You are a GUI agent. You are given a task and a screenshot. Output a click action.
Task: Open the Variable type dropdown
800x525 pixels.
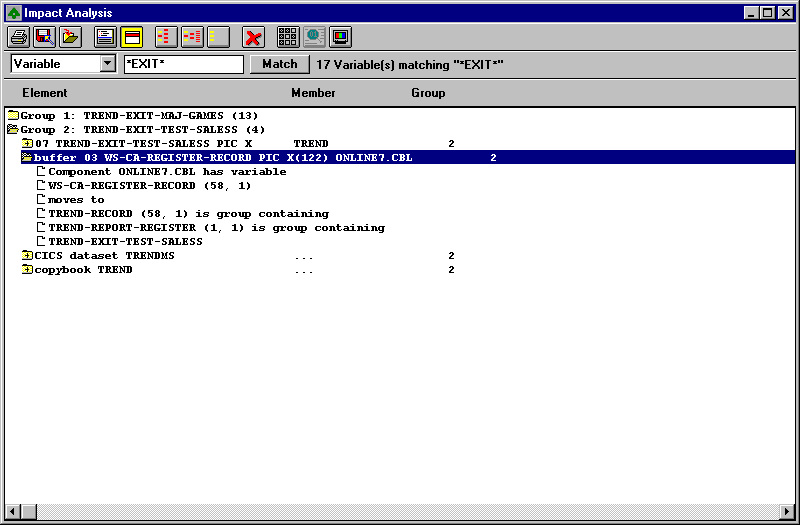click(108, 64)
